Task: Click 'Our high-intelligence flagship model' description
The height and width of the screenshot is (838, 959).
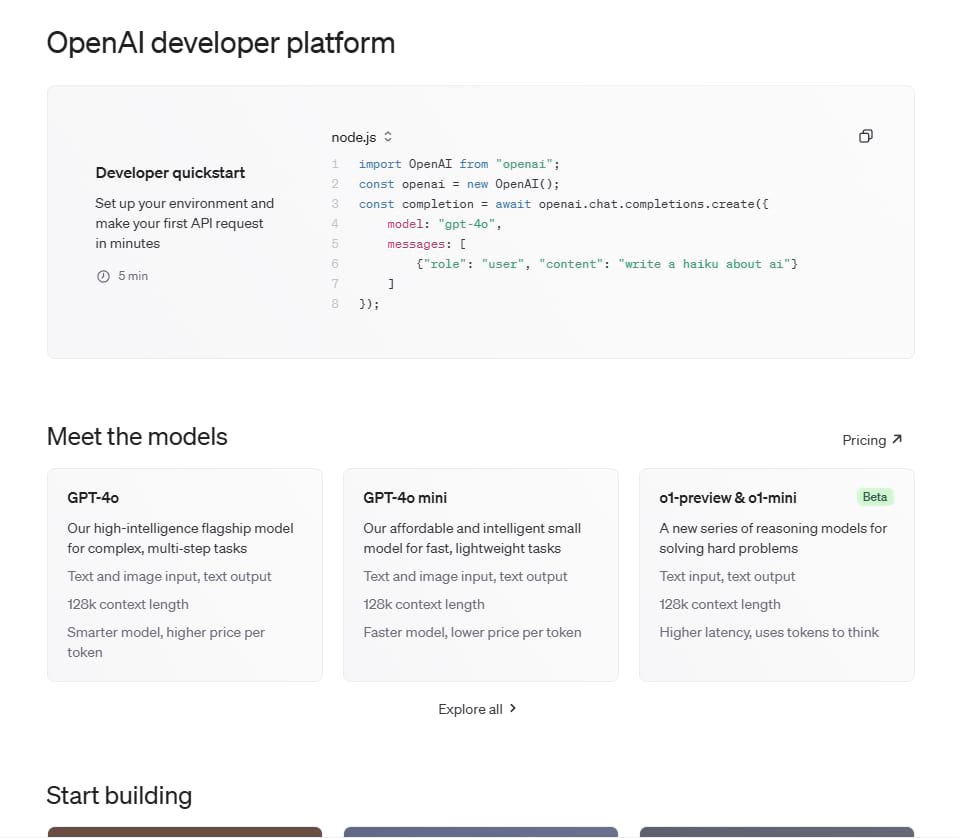Action: click(180, 538)
